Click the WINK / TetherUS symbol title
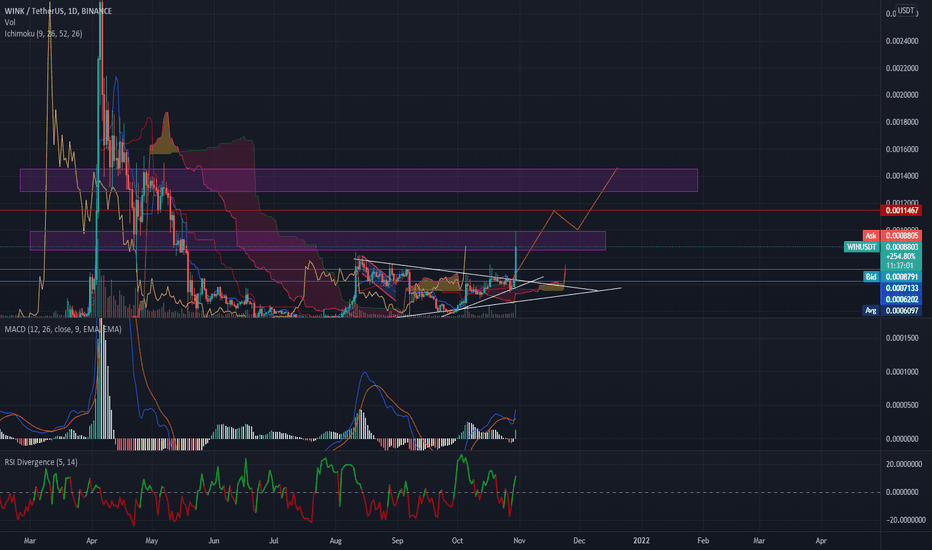The image size is (932, 550). (x=58, y=11)
